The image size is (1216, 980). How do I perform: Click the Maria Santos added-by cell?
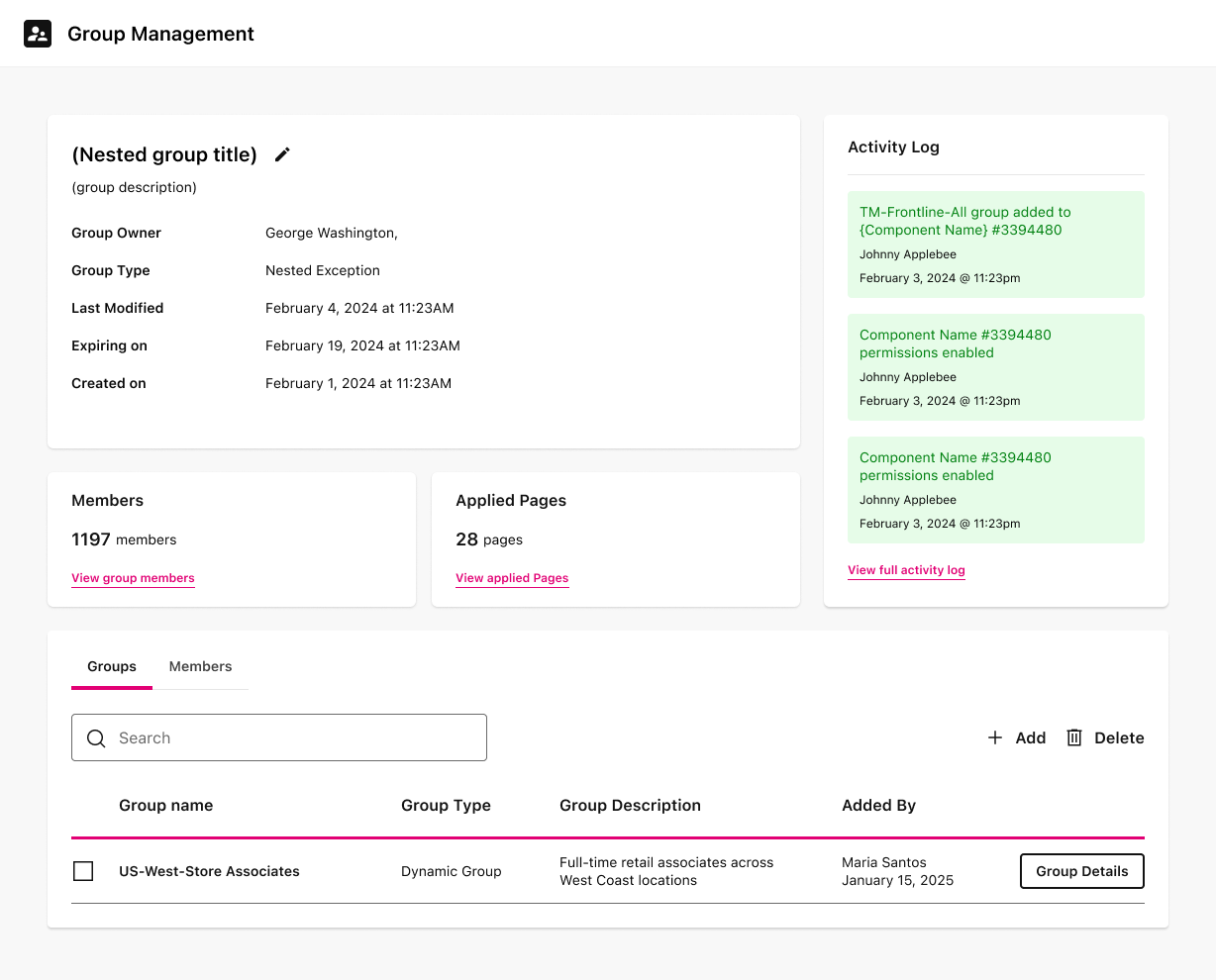[898, 871]
